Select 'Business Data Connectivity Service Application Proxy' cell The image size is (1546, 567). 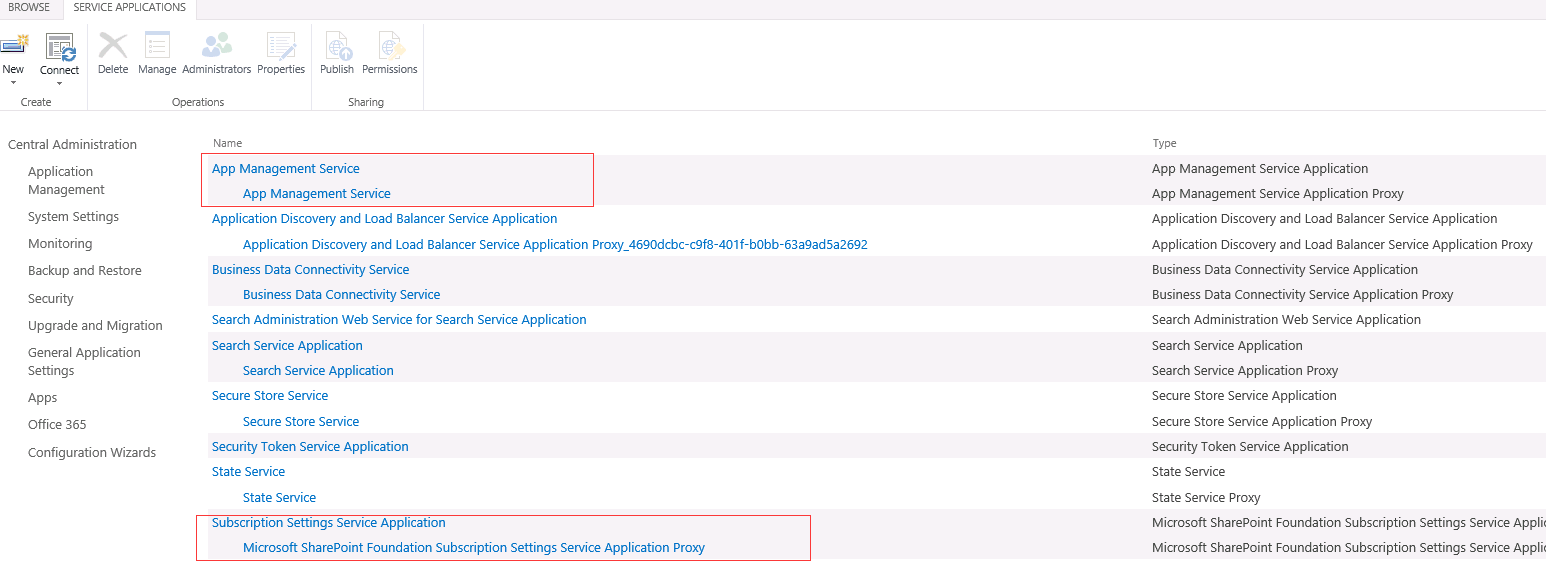[1303, 294]
